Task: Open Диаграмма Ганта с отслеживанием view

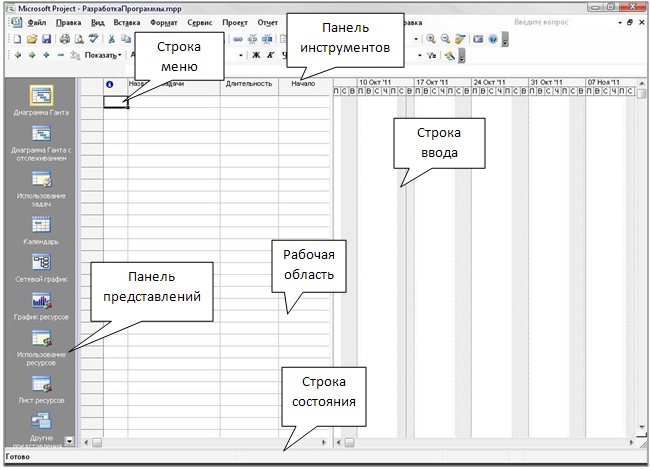Action: (41, 143)
